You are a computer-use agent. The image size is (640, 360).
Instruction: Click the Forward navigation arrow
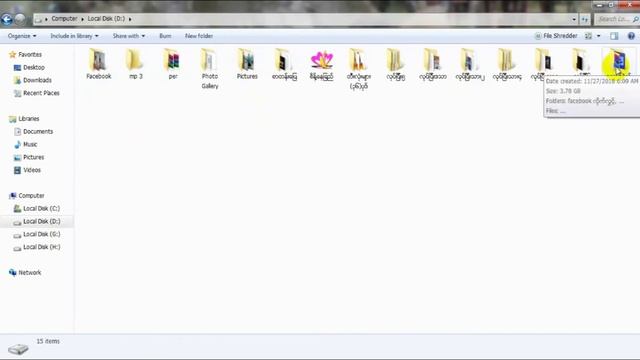click(x=20, y=19)
